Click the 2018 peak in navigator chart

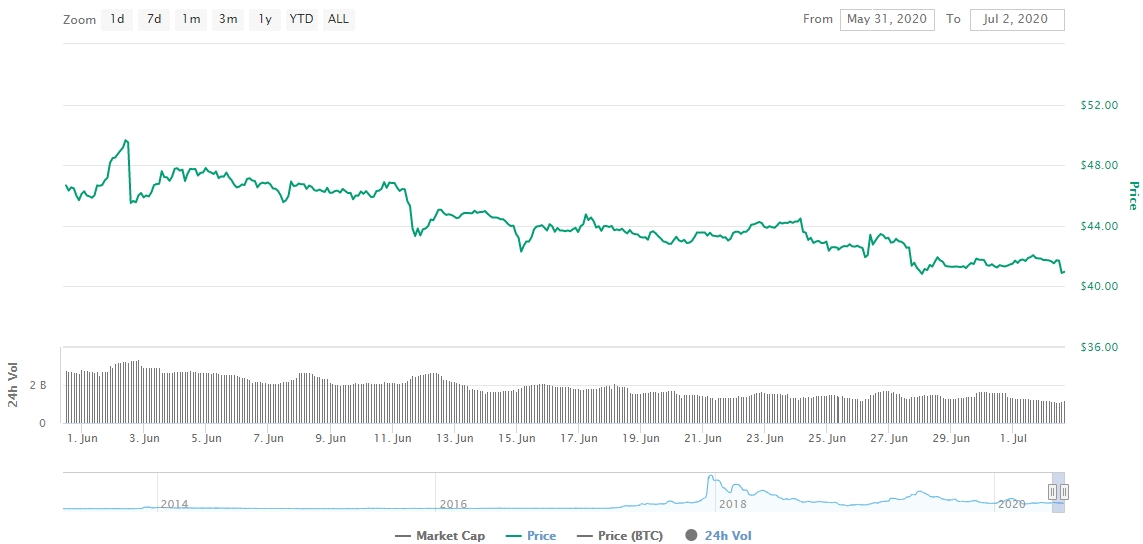click(x=710, y=477)
